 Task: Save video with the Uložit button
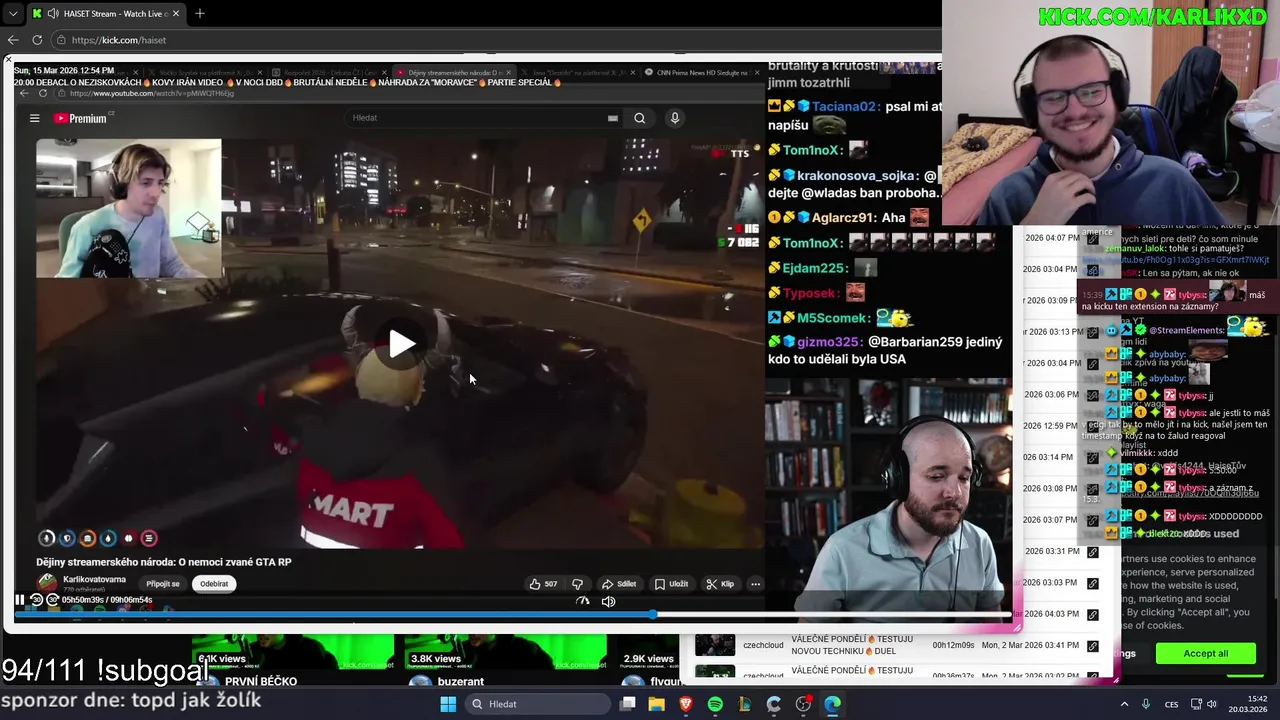tap(671, 584)
